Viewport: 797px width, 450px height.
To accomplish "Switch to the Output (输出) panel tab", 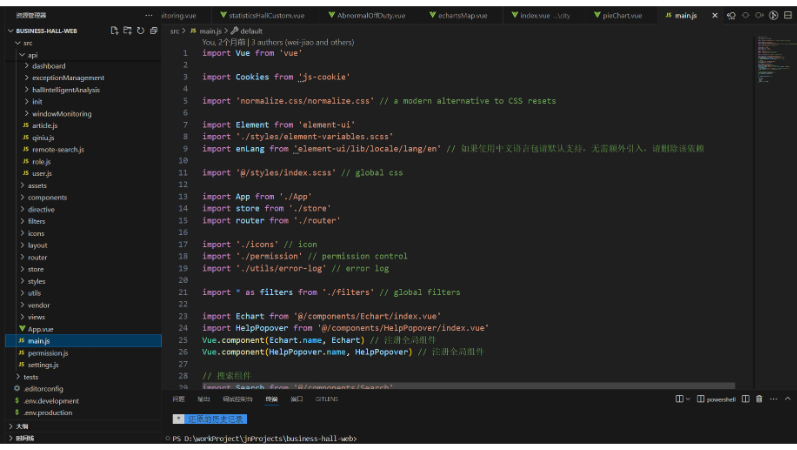I will coord(204,399).
